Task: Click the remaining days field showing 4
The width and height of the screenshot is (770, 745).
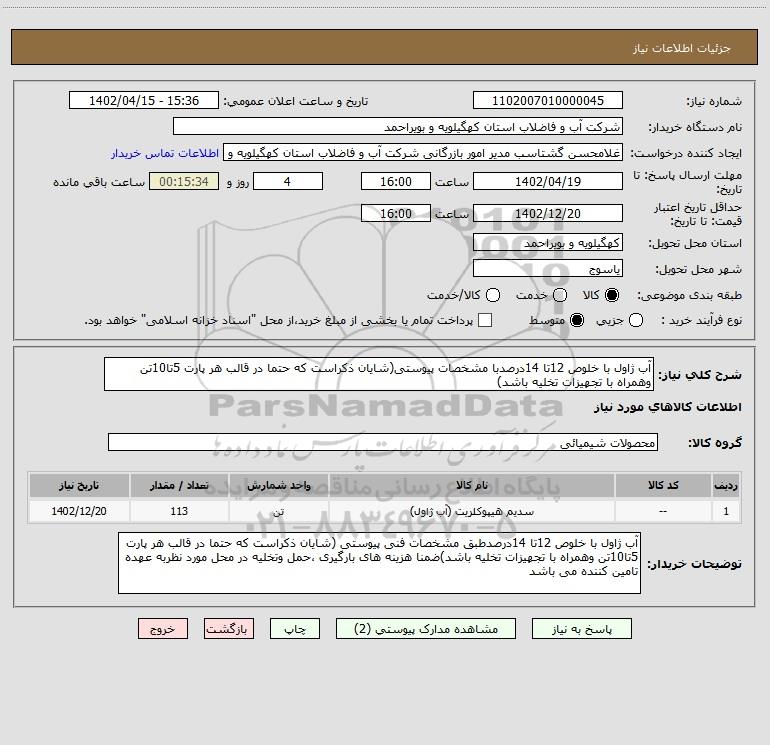Action: point(288,181)
